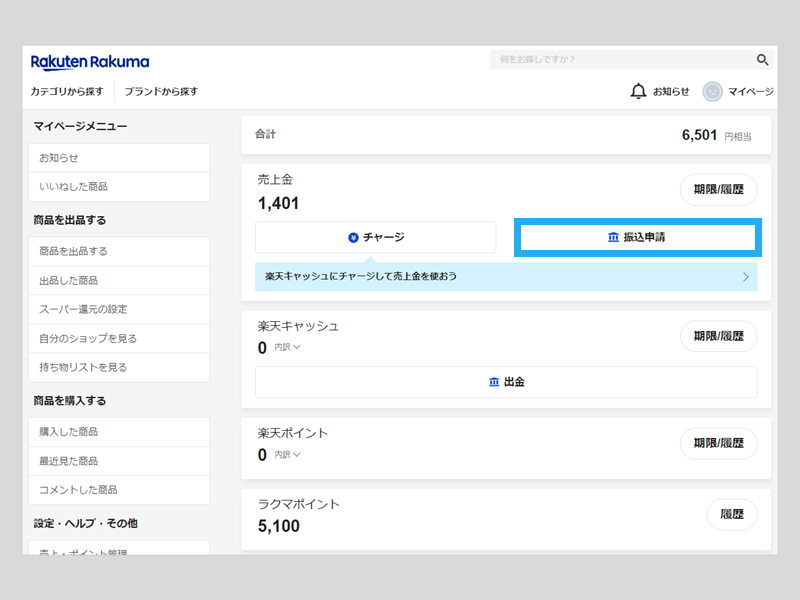Screen dimensions: 800x600
Task: Expand 内訳 under 楽天ポイント
Action: 287,455
